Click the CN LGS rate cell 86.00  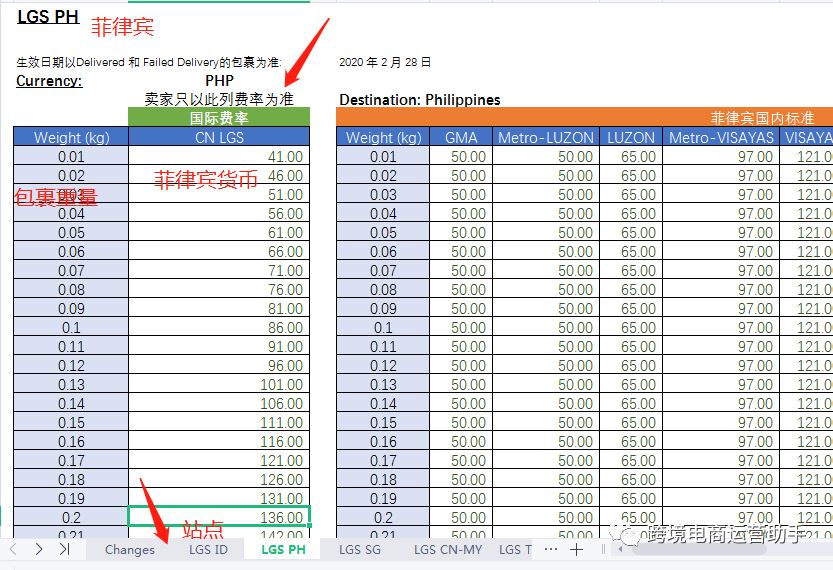[x=219, y=327]
